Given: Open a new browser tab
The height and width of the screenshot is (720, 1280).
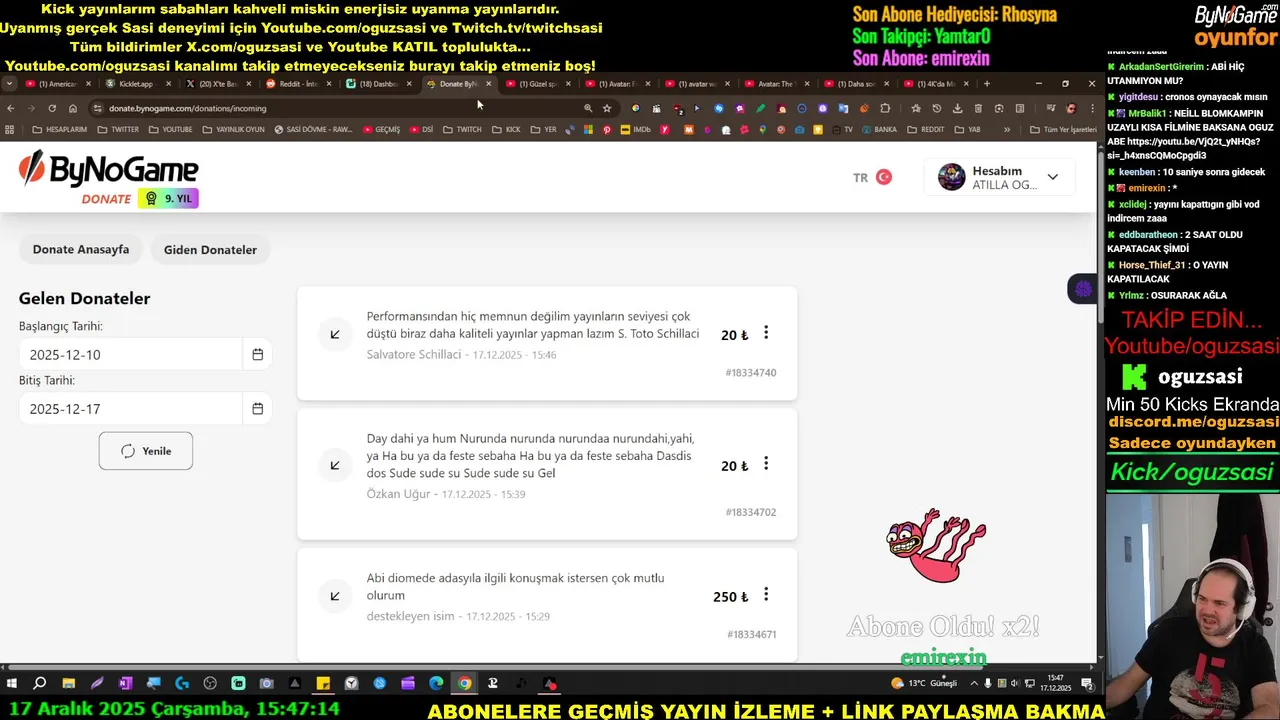Looking at the screenshot, I should (987, 84).
